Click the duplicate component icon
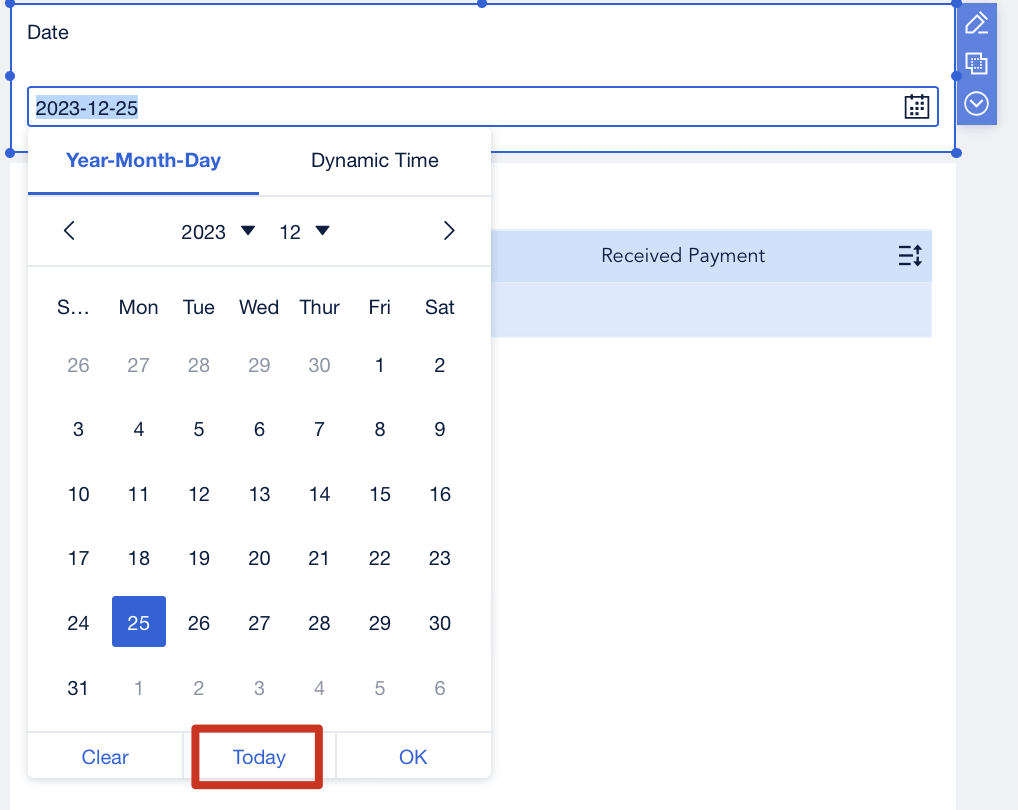1018x810 pixels. (x=975, y=63)
